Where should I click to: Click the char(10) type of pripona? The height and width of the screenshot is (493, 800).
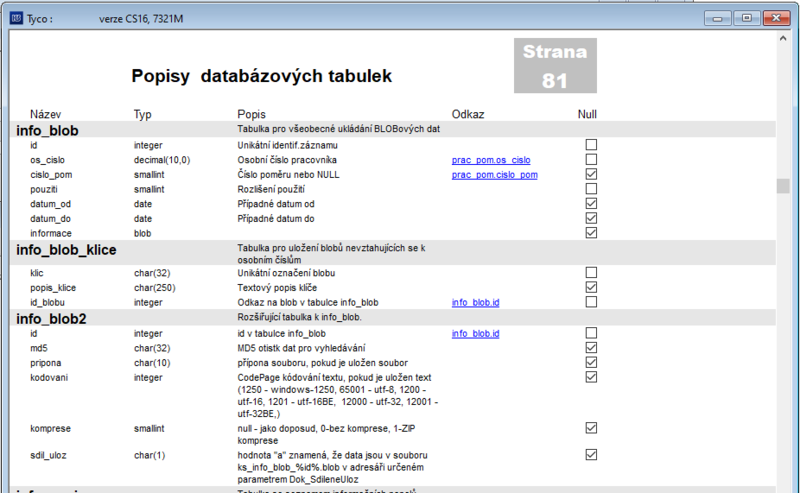point(152,363)
